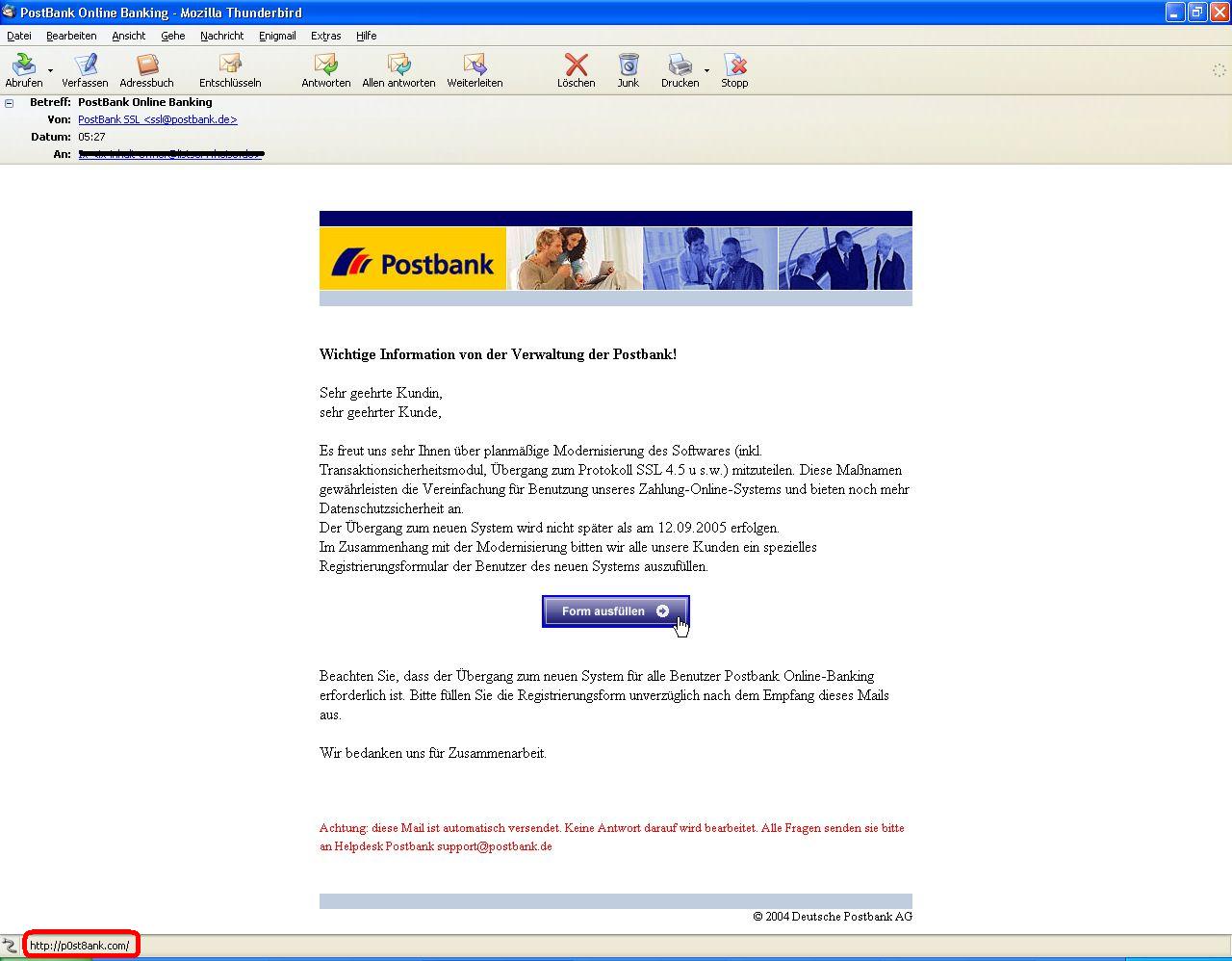The height and width of the screenshot is (961, 1232).
Task: Click the Stopp toolbar icon
Action: (734, 65)
